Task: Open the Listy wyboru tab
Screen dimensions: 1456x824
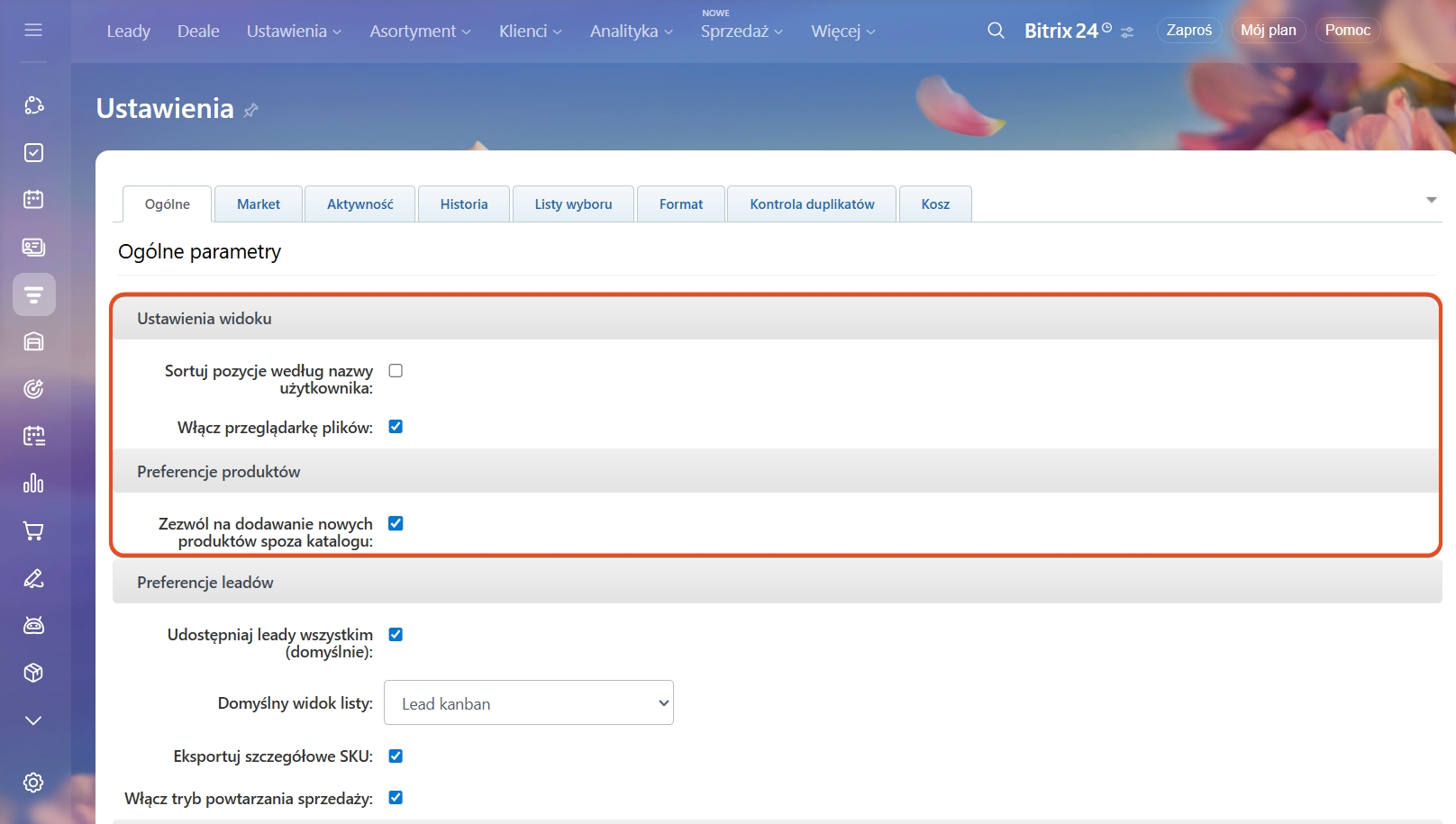Action: 573,204
